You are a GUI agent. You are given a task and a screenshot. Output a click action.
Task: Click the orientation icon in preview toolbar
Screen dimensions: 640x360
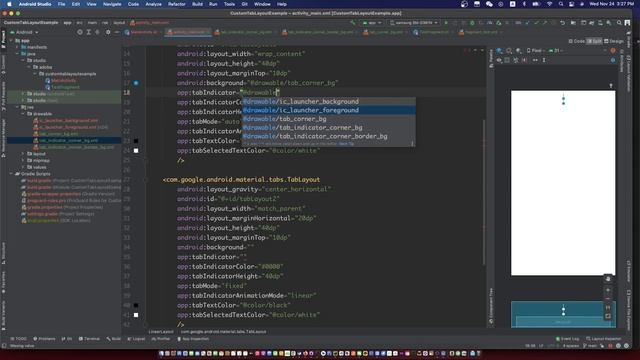(x=509, y=51)
